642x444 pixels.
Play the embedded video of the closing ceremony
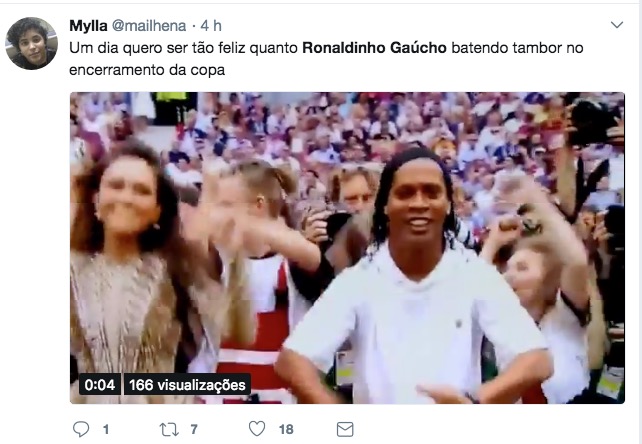(347, 248)
